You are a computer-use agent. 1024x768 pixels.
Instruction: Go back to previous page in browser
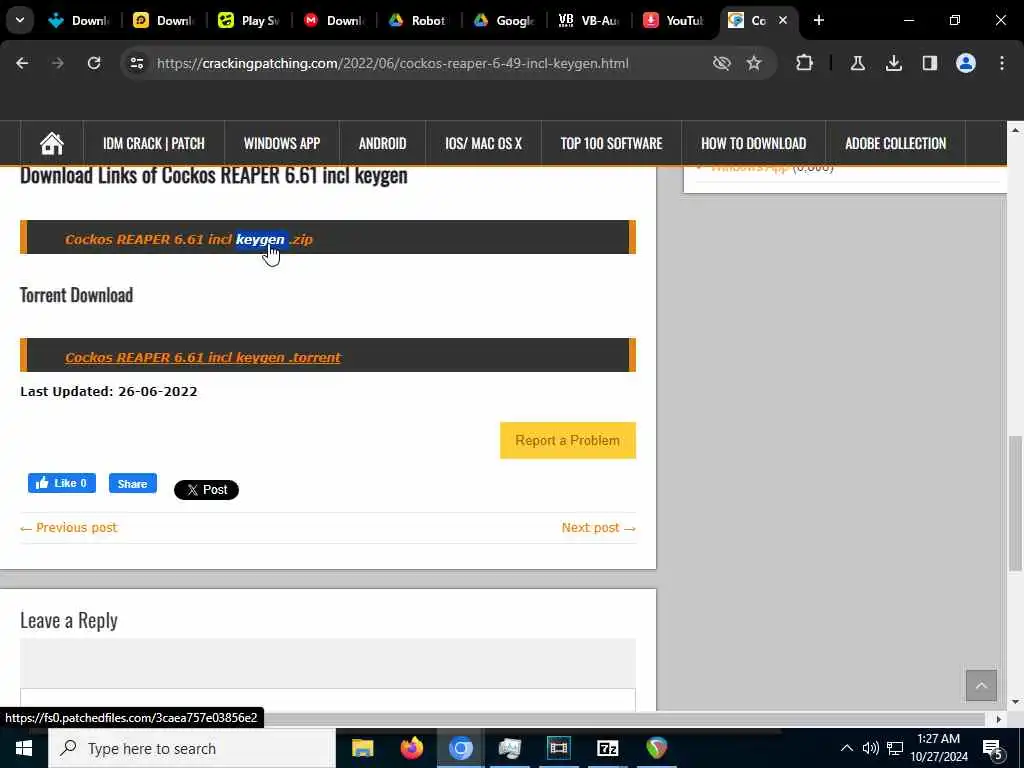click(22, 63)
